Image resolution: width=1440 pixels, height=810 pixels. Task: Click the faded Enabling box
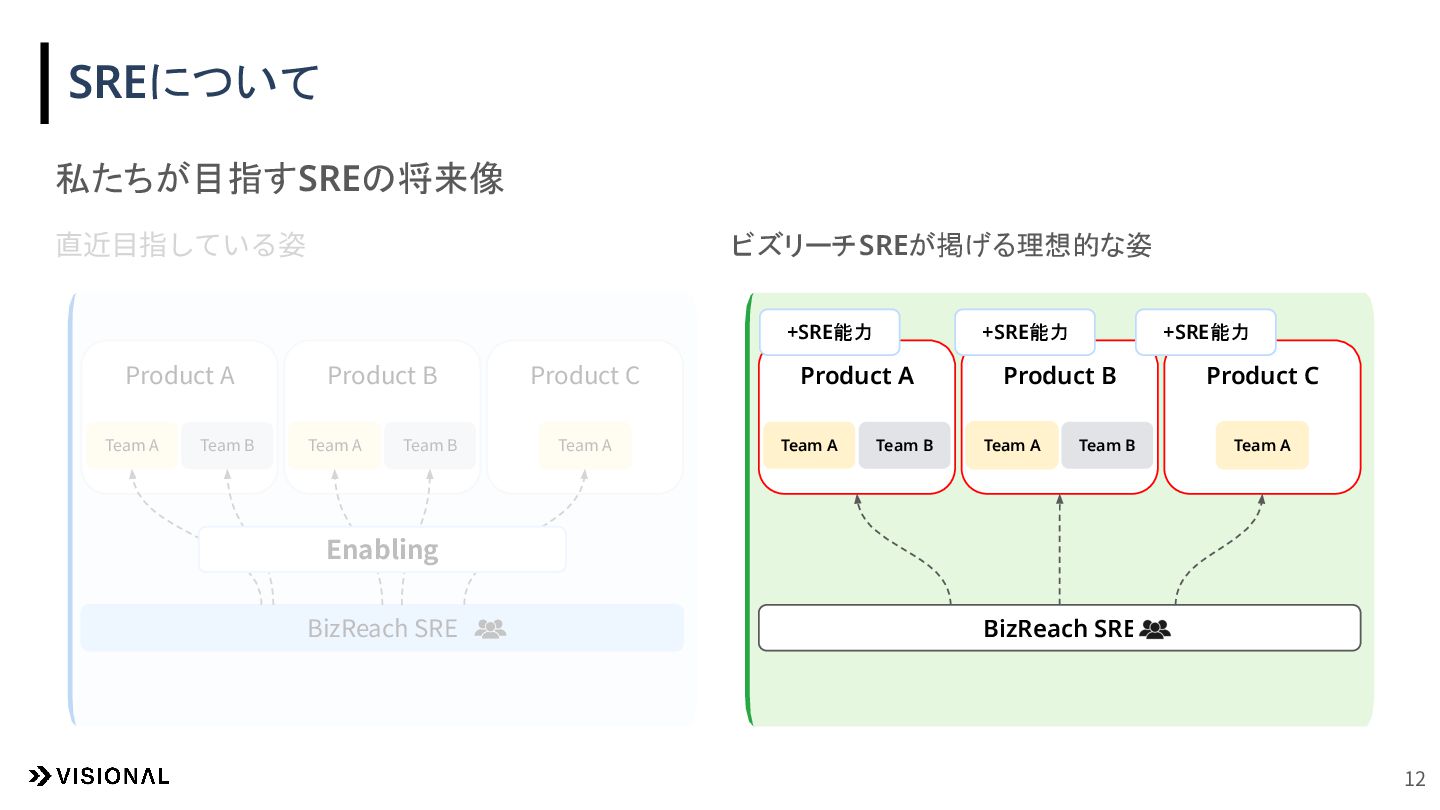click(382, 549)
